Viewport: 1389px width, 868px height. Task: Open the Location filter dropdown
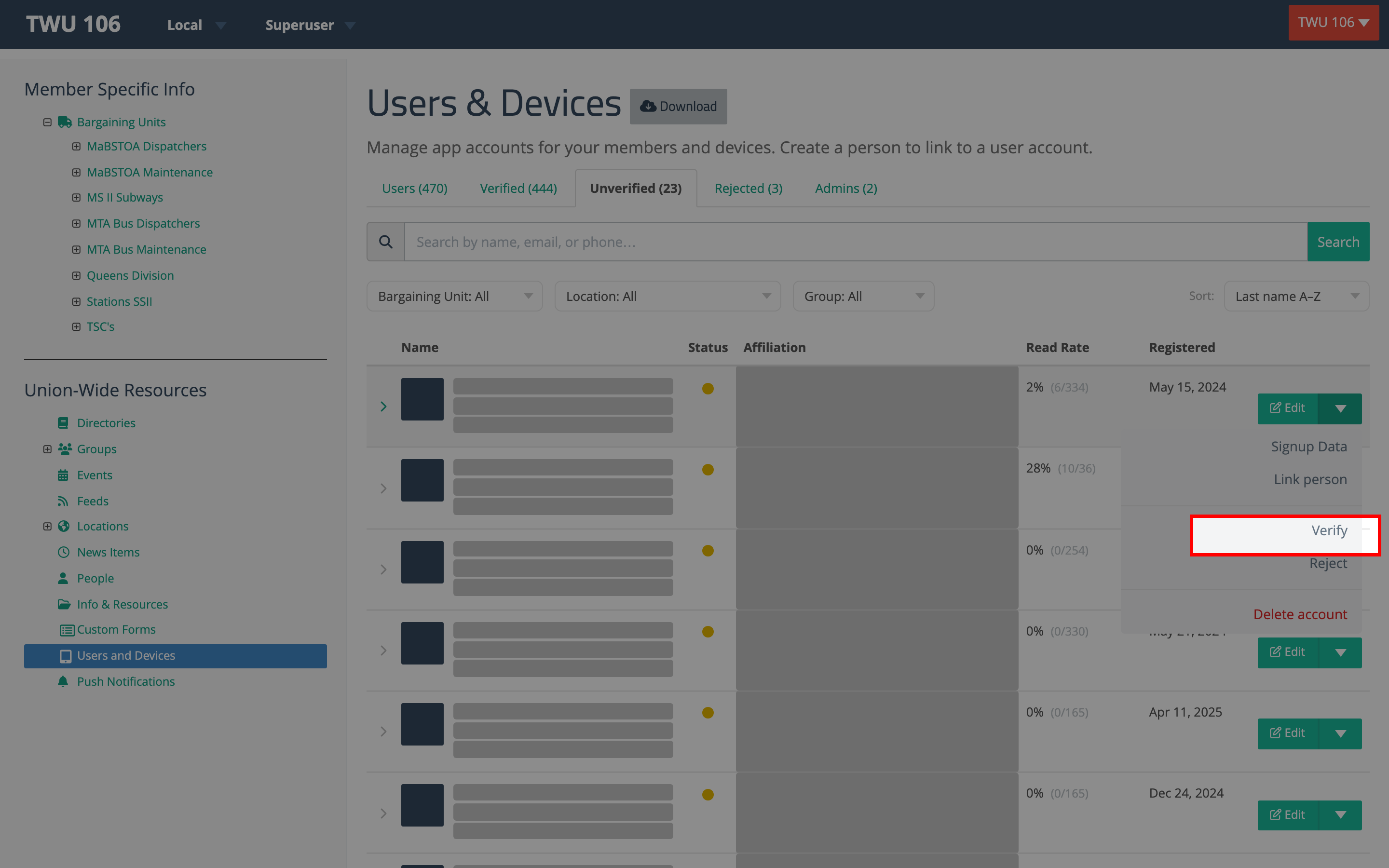pos(667,296)
